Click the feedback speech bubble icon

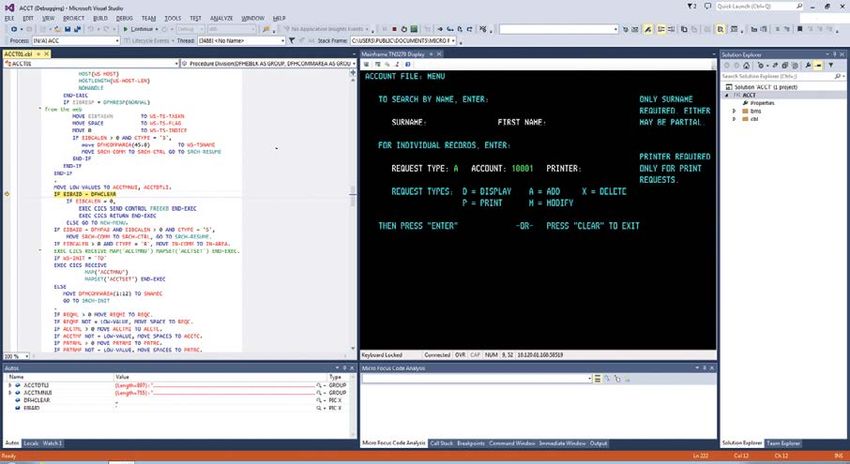point(707,7)
